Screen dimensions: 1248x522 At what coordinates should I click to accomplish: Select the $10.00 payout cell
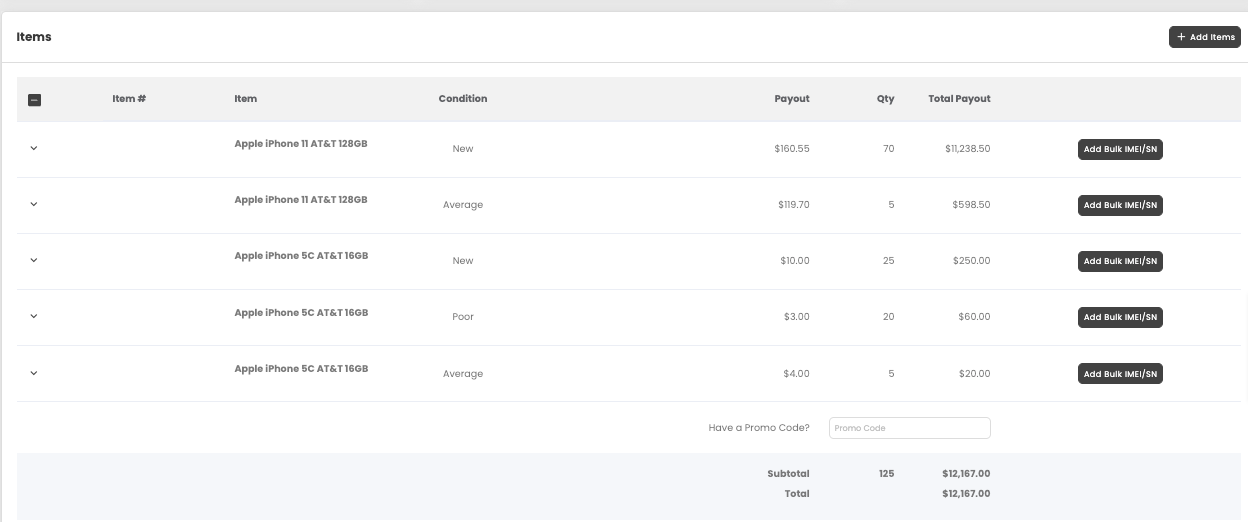[x=795, y=261]
